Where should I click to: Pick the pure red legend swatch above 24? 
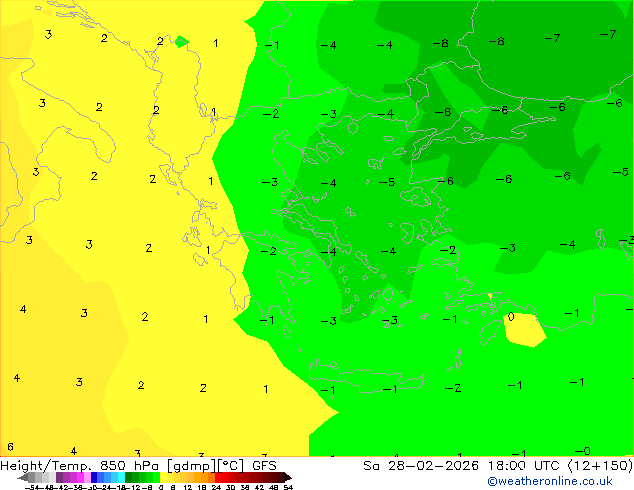point(218,477)
